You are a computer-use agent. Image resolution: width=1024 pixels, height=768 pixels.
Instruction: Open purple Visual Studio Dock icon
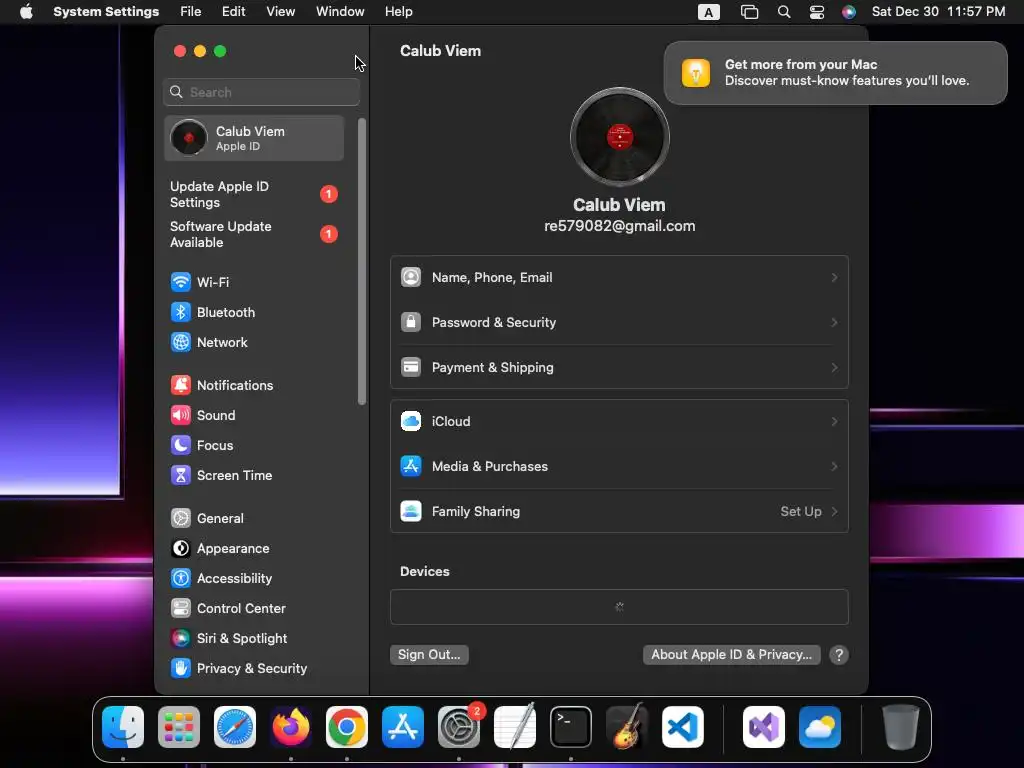[763, 727]
